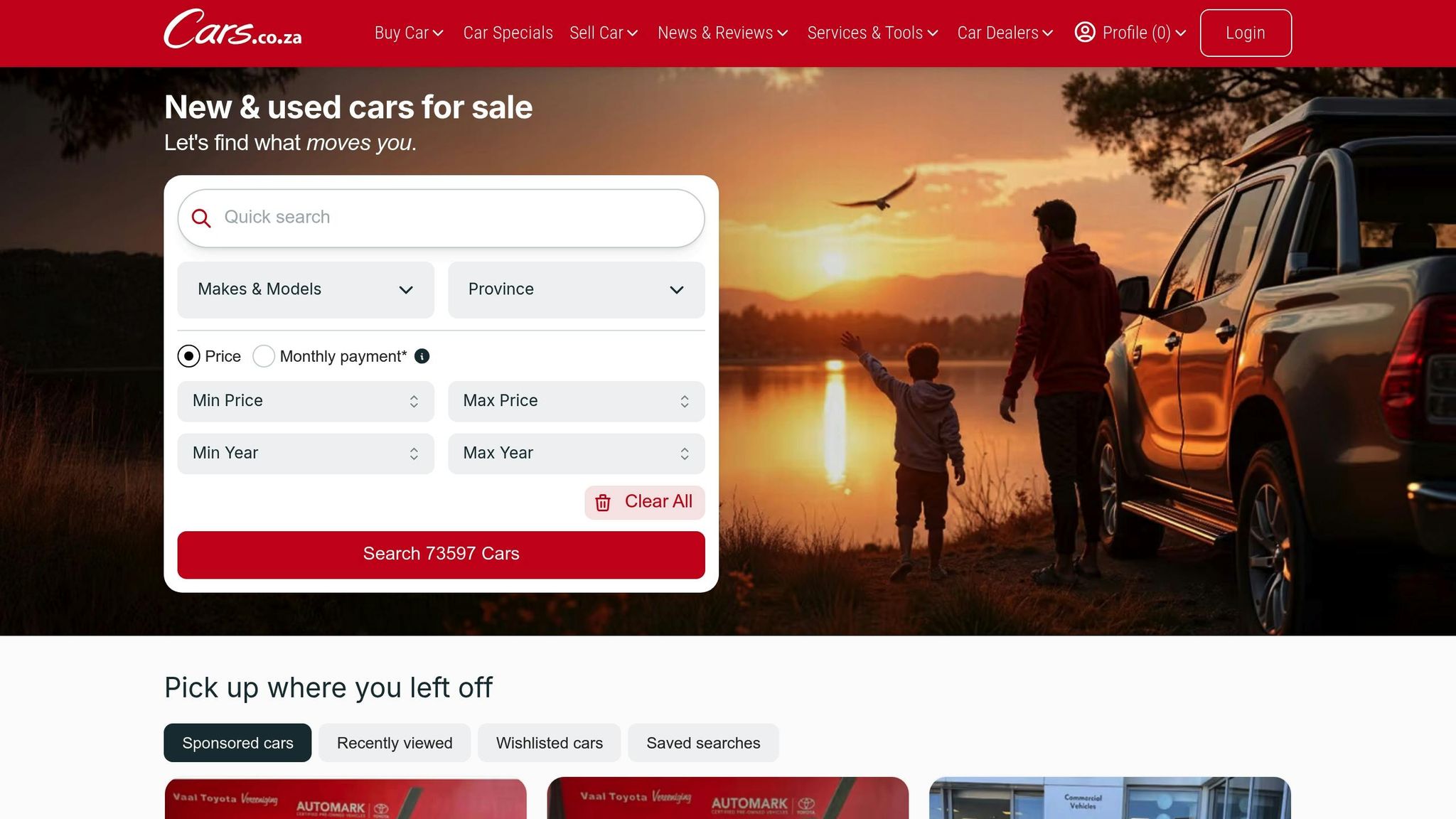Screen dimensions: 1456x819
Task: Open the Max Price selector
Action: pyautogui.click(x=577, y=401)
